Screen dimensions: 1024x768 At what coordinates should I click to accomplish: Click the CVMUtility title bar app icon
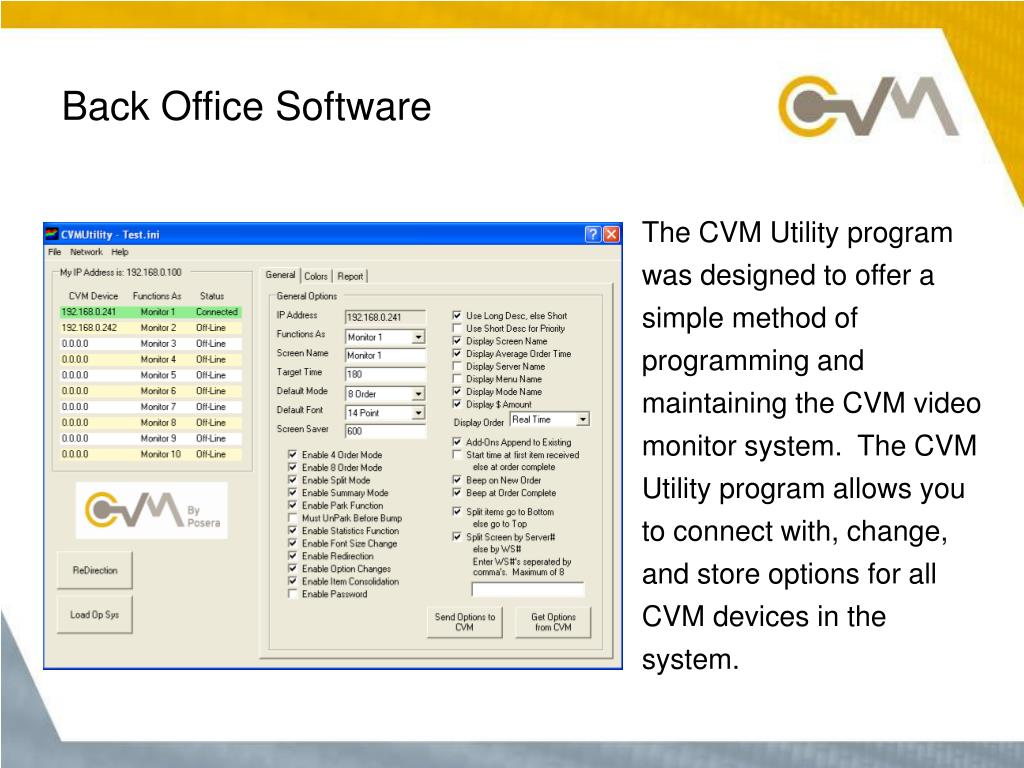pyautogui.click(x=52, y=234)
